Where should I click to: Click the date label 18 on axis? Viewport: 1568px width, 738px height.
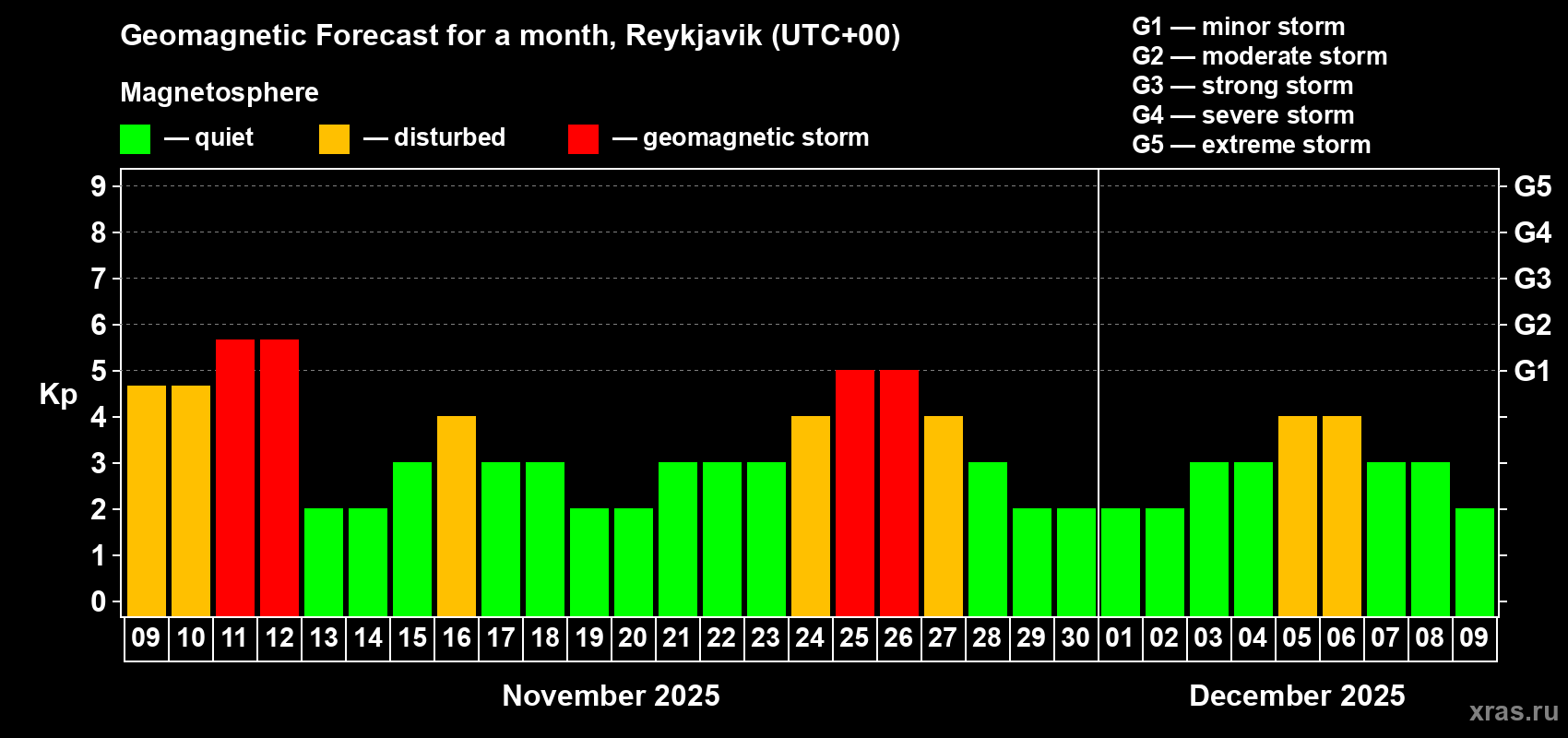tap(545, 638)
